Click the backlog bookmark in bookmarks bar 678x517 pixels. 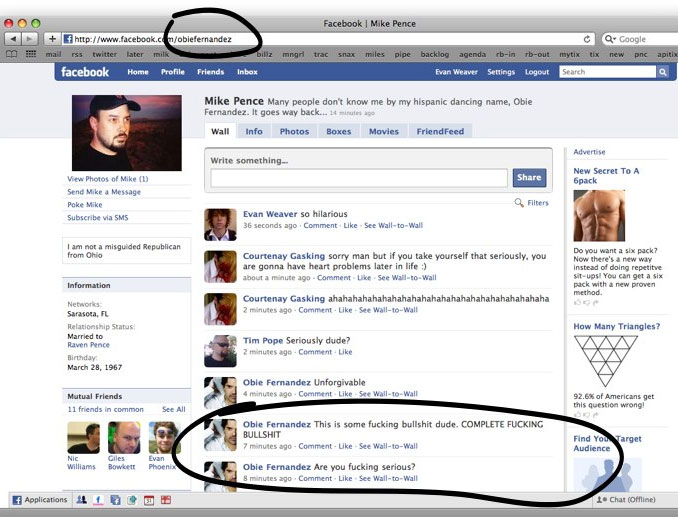coord(435,54)
